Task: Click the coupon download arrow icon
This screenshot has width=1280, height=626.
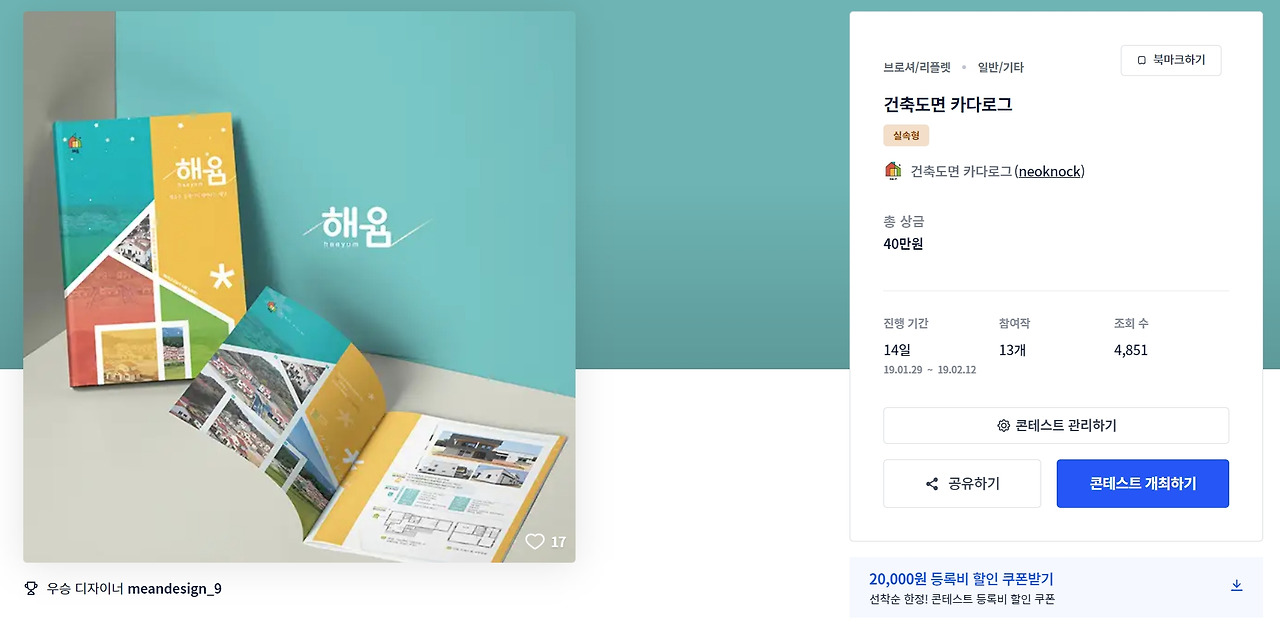Action: (x=1236, y=585)
